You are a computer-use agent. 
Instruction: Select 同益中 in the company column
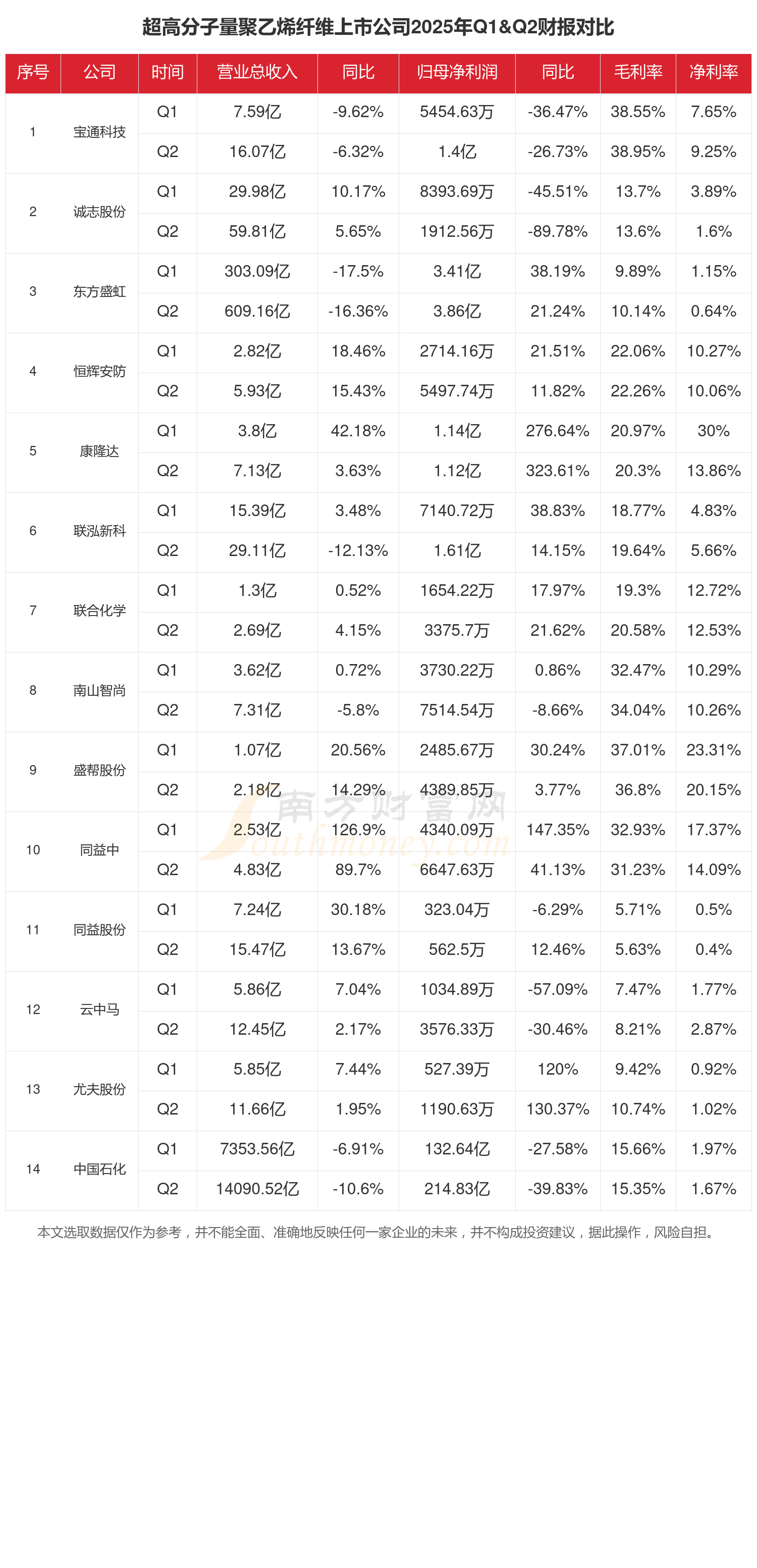pyautogui.click(x=99, y=850)
